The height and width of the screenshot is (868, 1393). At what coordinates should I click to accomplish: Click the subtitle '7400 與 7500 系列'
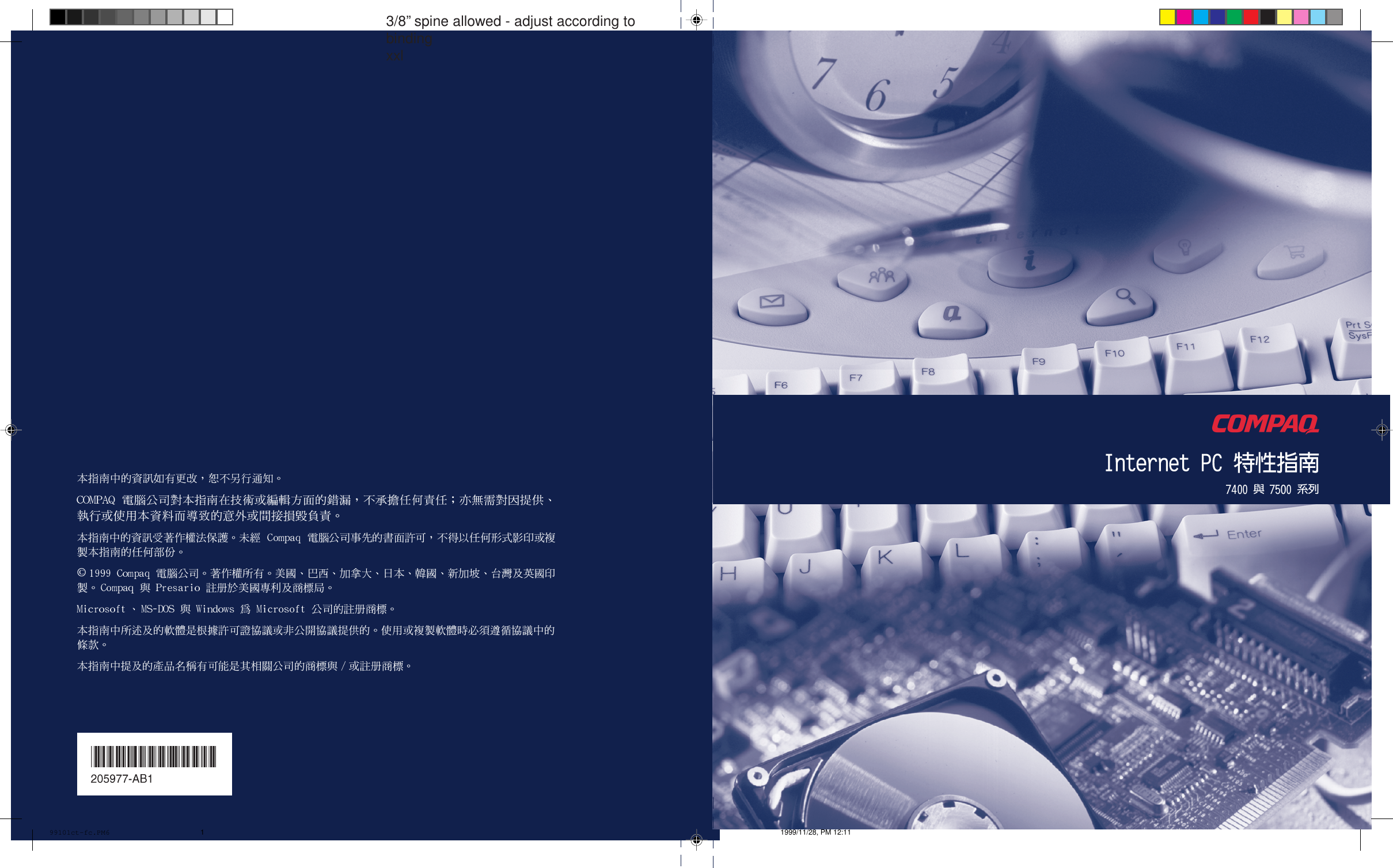pyautogui.click(x=1271, y=489)
